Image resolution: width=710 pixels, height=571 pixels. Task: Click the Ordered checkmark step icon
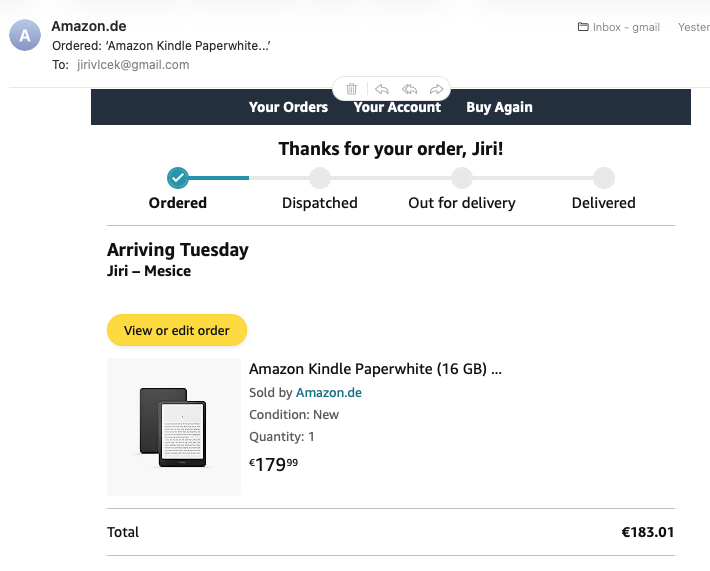click(178, 178)
